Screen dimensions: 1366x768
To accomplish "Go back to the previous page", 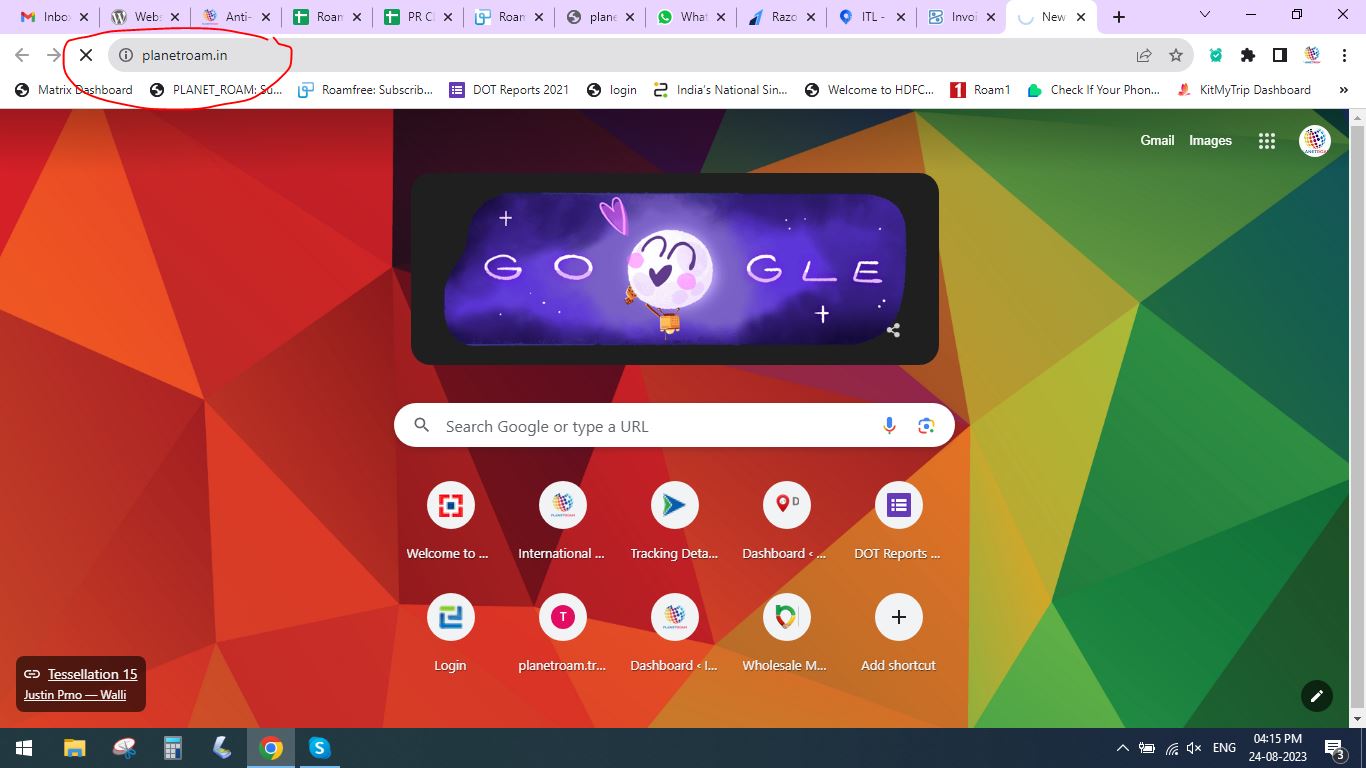I will tap(22, 55).
